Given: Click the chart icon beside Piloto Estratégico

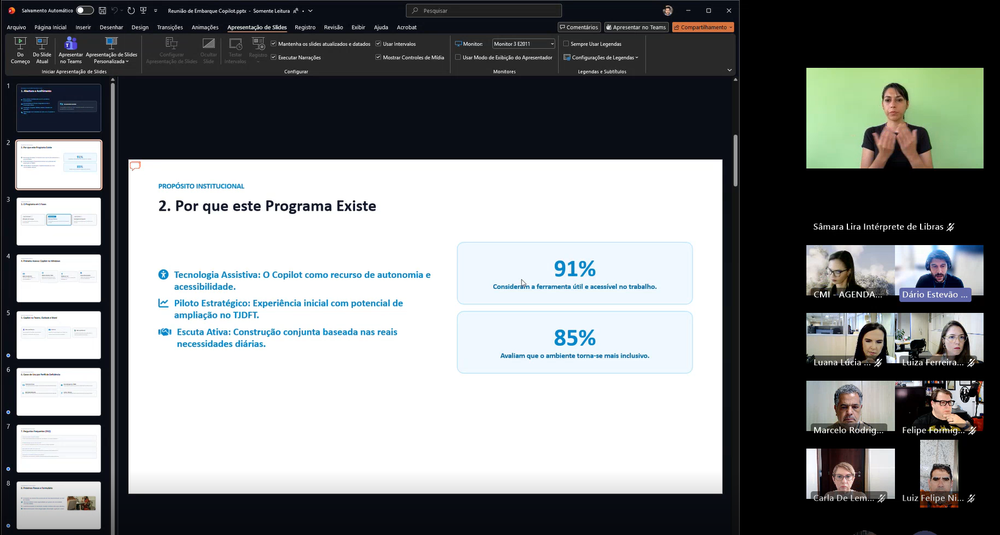Looking at the screenshot, I should [163, 304].
